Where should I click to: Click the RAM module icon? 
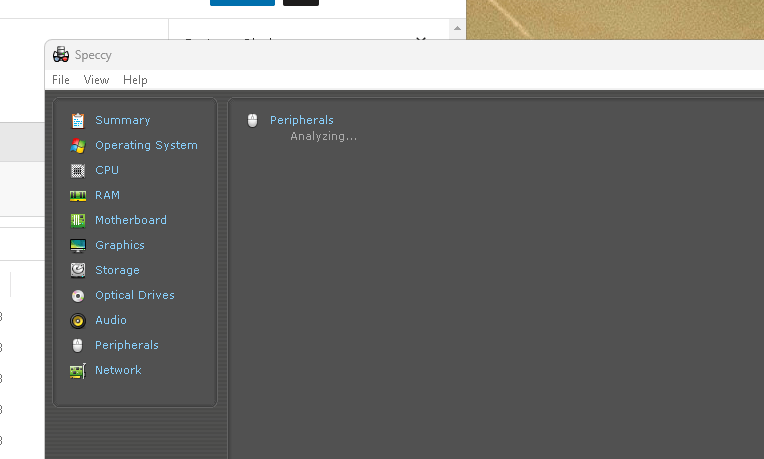[x=78, y=195]
